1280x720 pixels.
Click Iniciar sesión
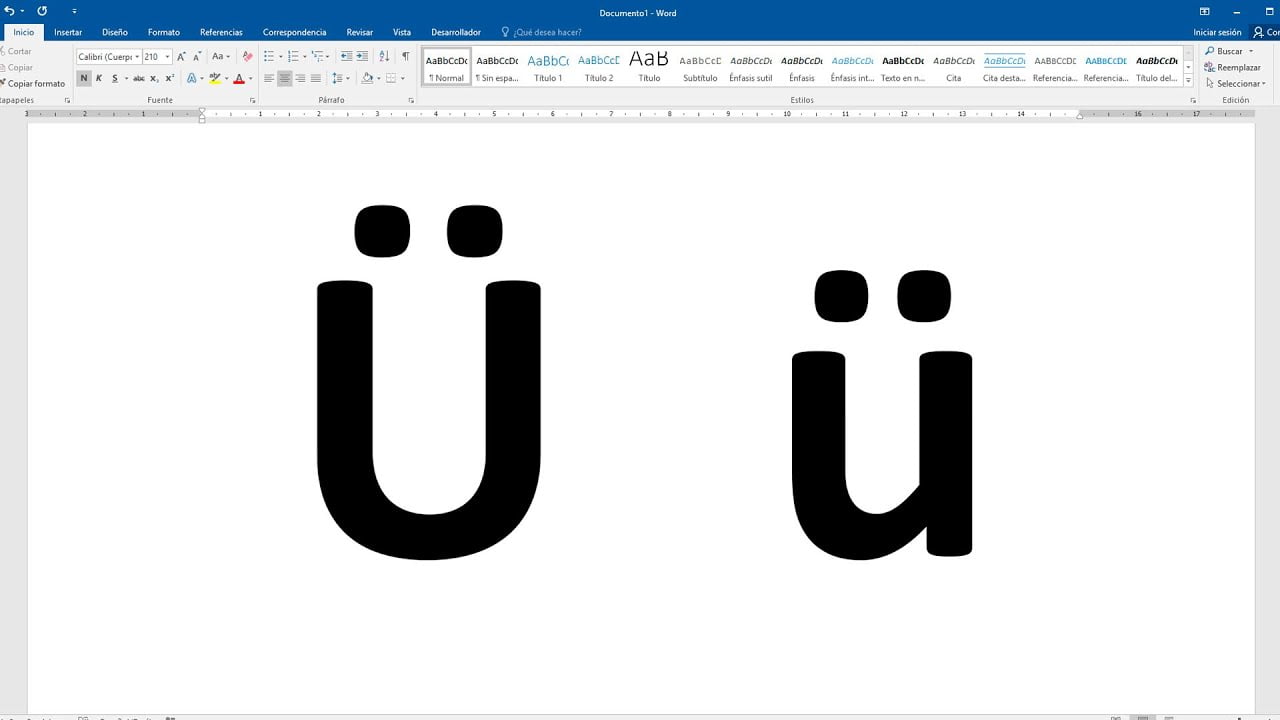(x=1217, y=32)
